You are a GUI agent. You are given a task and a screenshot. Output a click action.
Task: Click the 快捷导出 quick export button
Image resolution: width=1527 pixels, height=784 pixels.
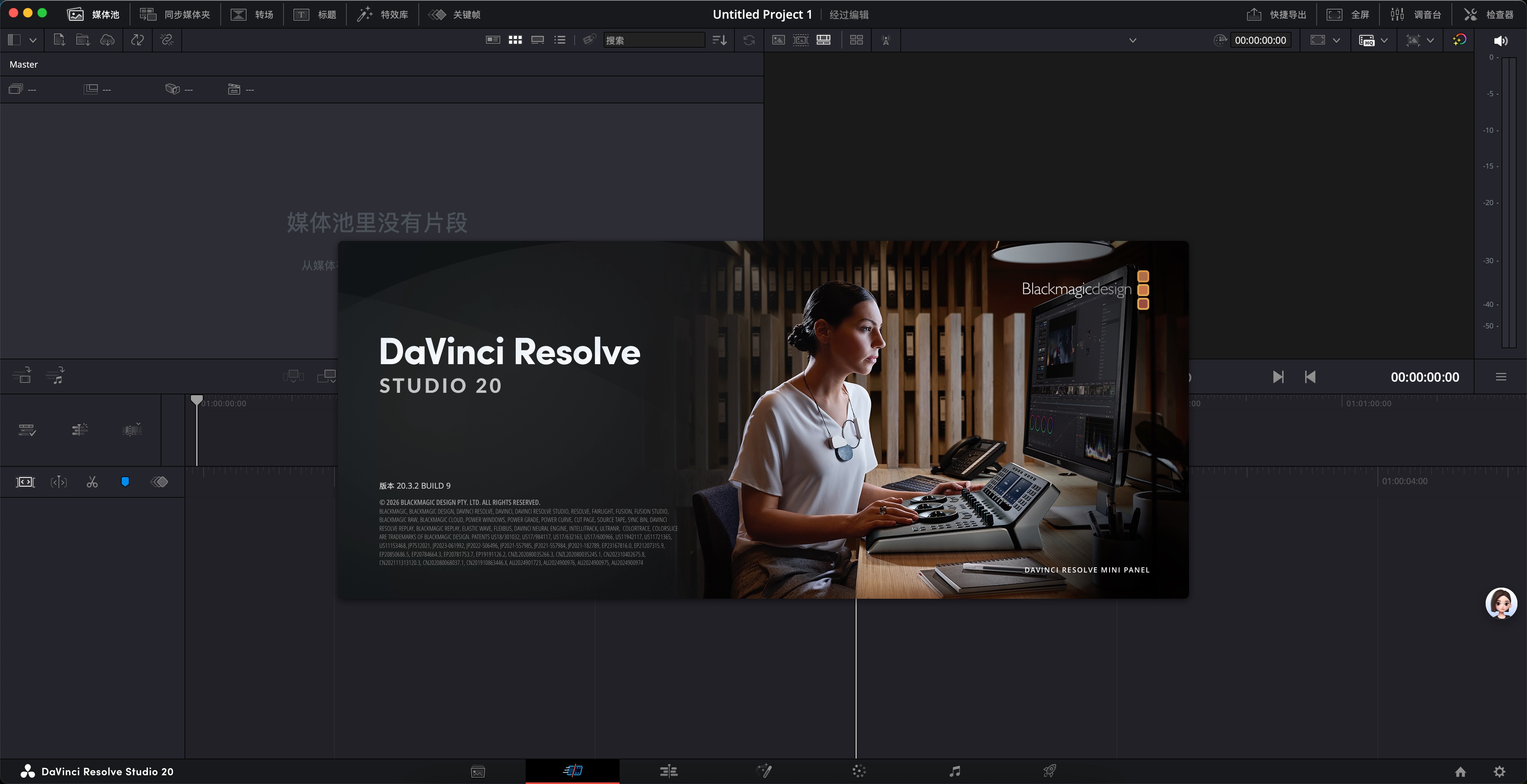coord(1277,14)
